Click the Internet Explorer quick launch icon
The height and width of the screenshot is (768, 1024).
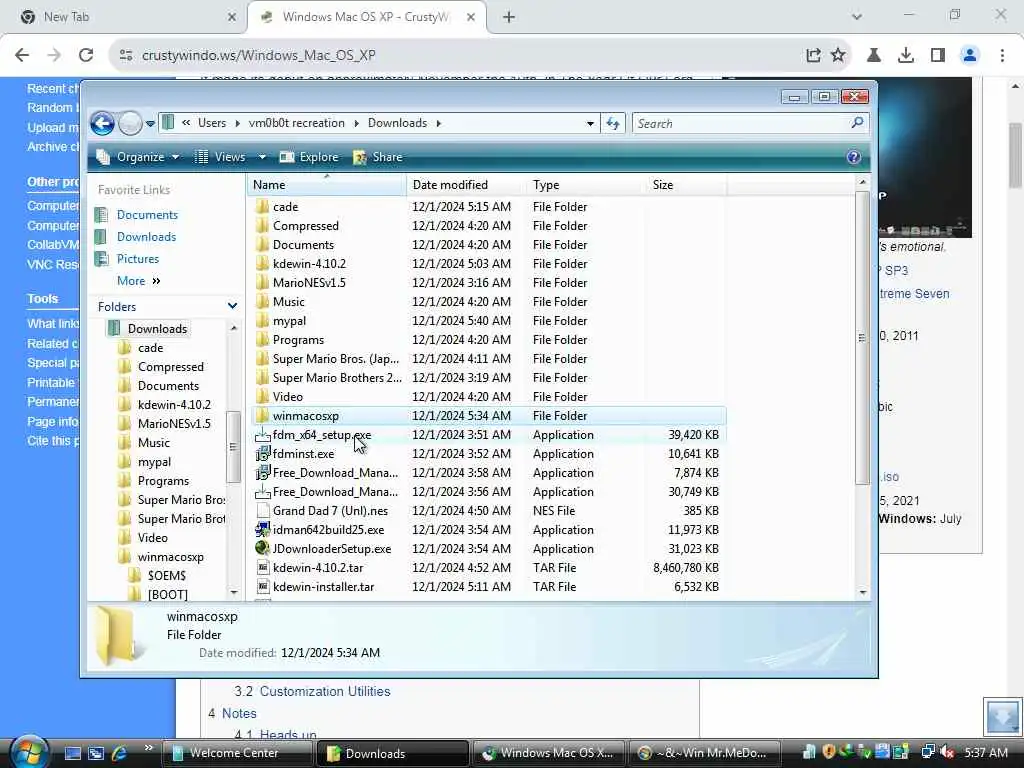(x=119, y=753)
